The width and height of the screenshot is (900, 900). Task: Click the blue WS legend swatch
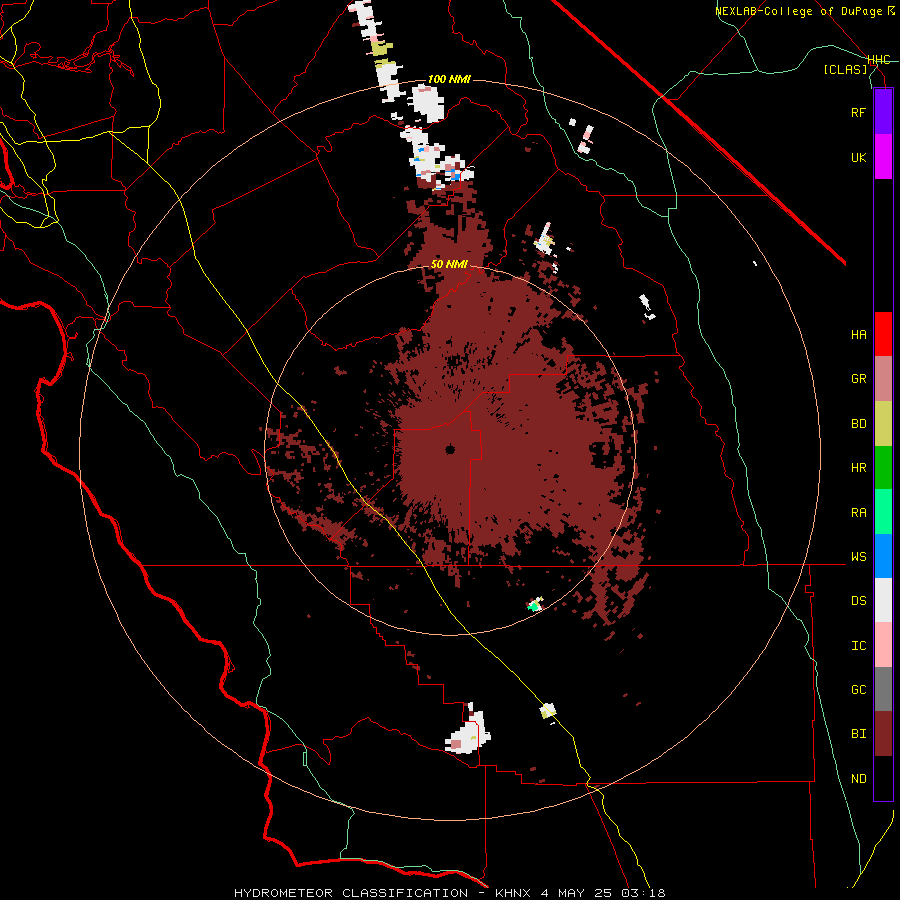tap(883, 556)
